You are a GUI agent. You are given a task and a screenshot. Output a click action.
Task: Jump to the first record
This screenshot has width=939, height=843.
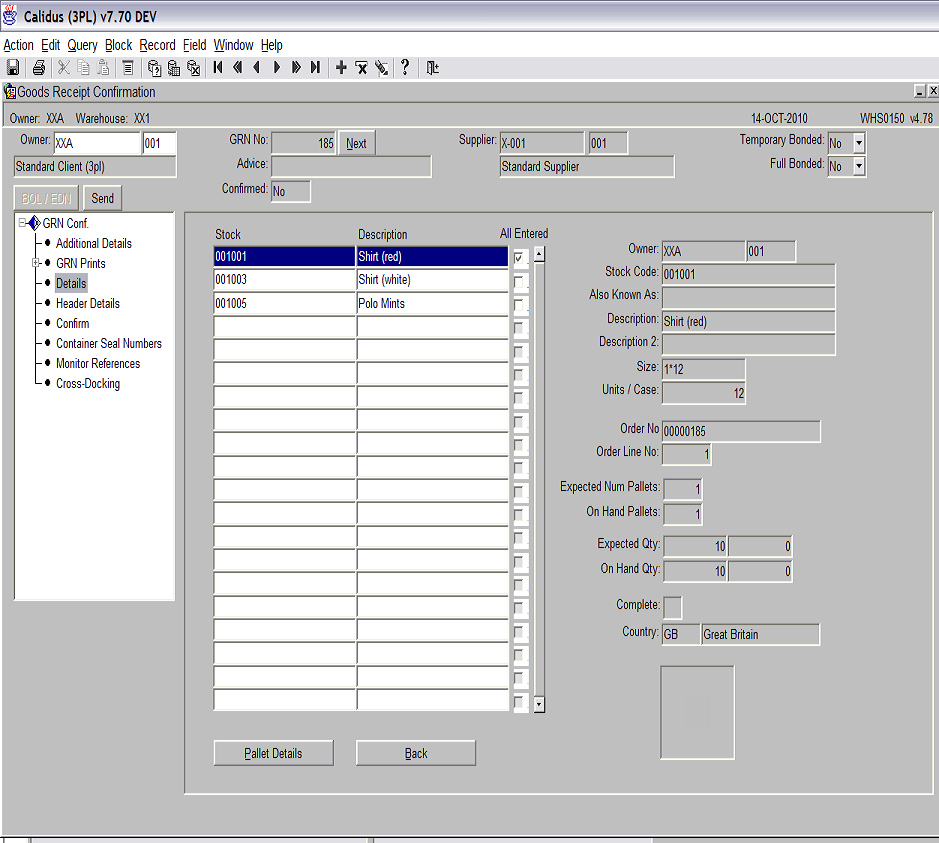tap(218, 68)
